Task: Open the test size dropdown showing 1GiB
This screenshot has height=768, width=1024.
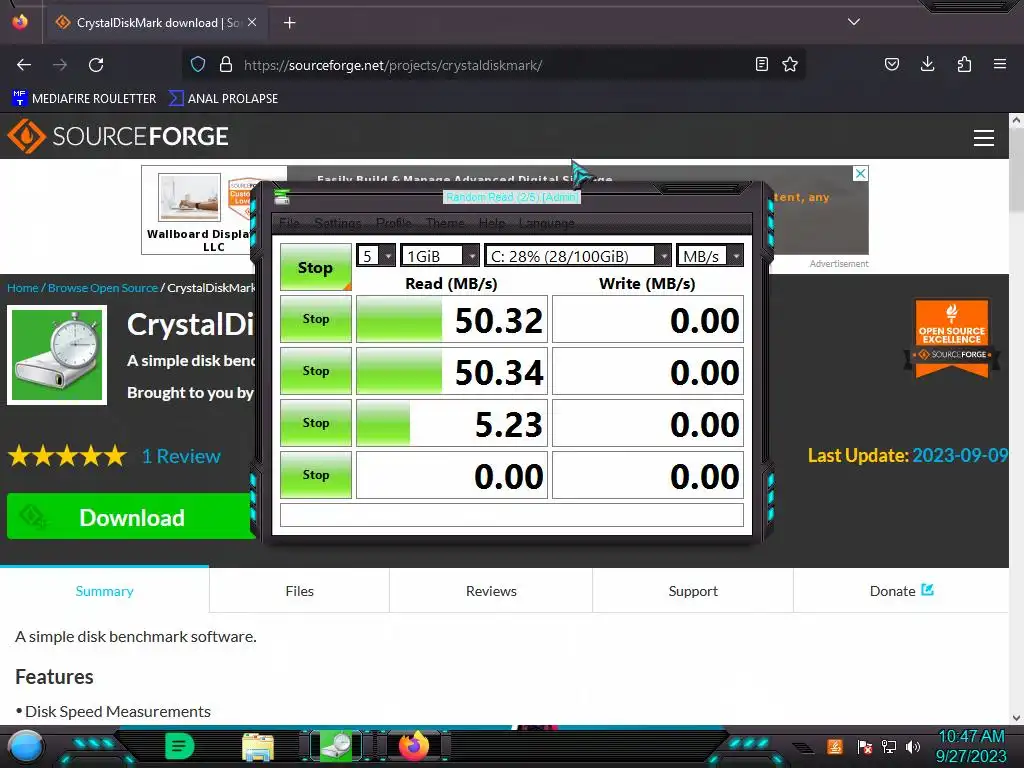Action: coord(440,255)
